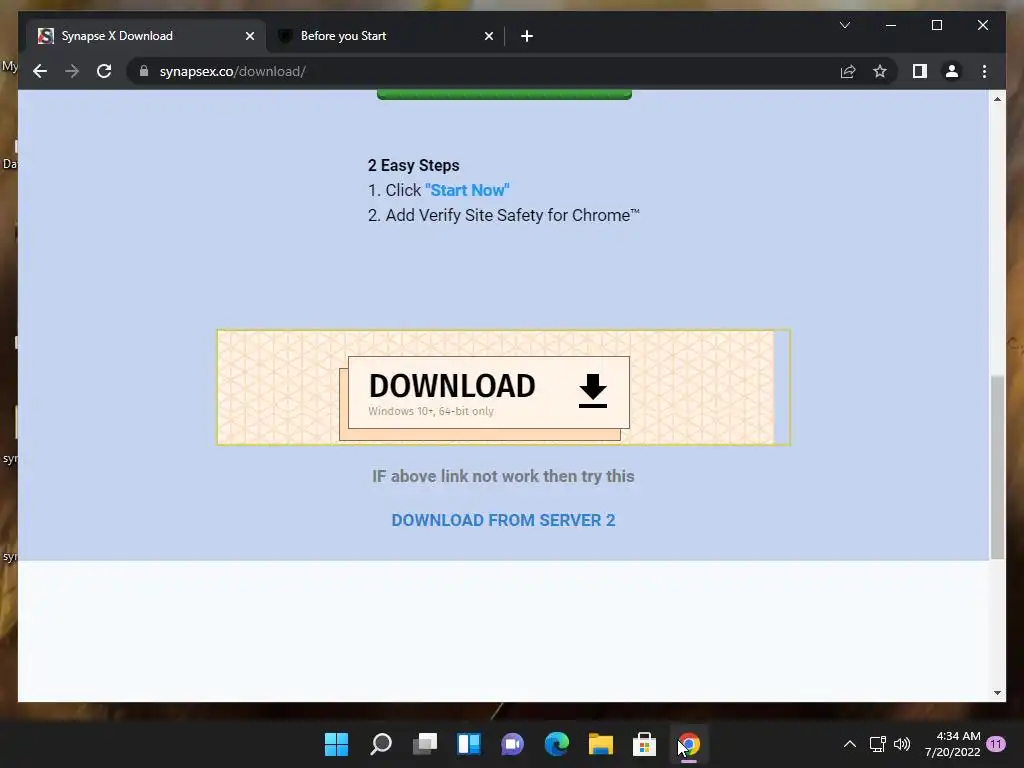Click scrollbar up arrow
Screen dimensions: 1024x768
tap(997, 99)
